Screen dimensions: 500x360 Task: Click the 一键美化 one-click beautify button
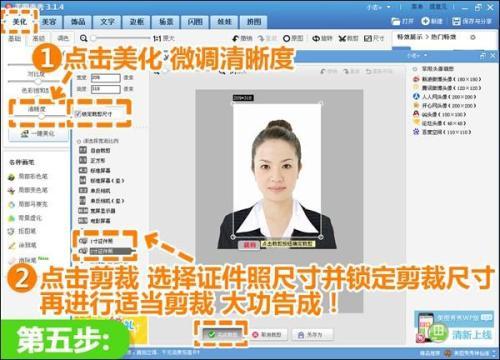[38, 134]
